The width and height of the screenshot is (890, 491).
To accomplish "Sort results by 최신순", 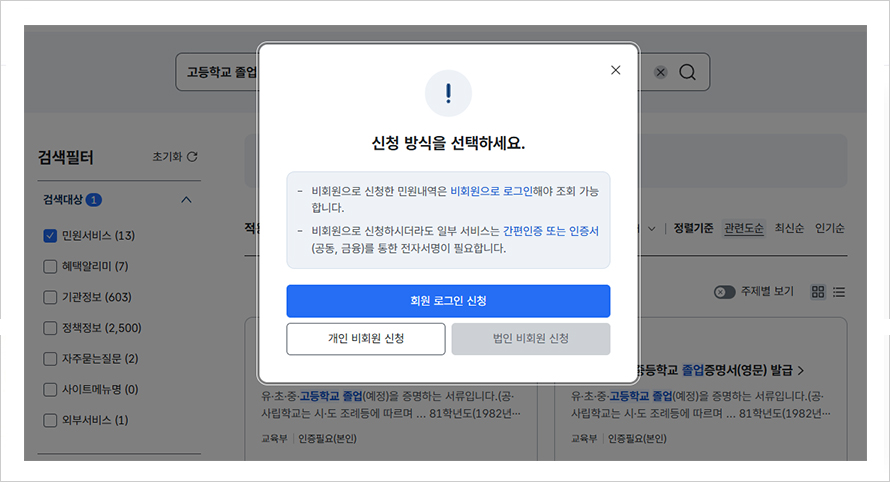I will pyautogui.click(x=789, y=228).
